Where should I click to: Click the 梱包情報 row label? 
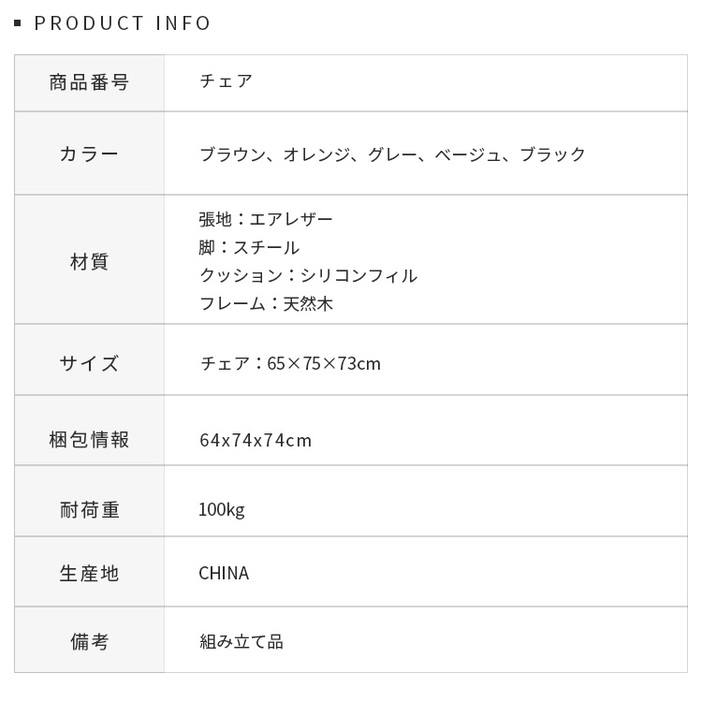(89, 440)
